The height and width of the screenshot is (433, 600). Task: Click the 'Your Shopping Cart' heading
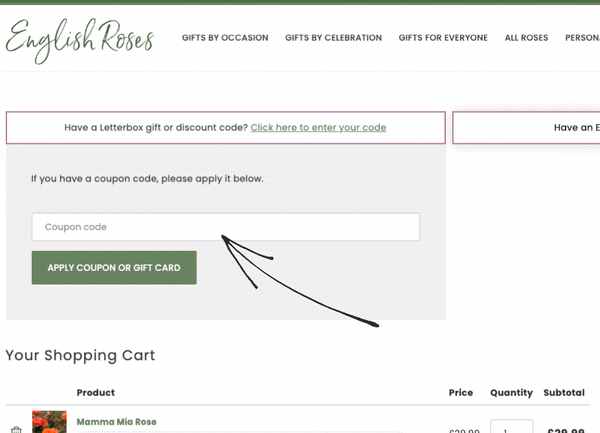click(x=80, y=355)
